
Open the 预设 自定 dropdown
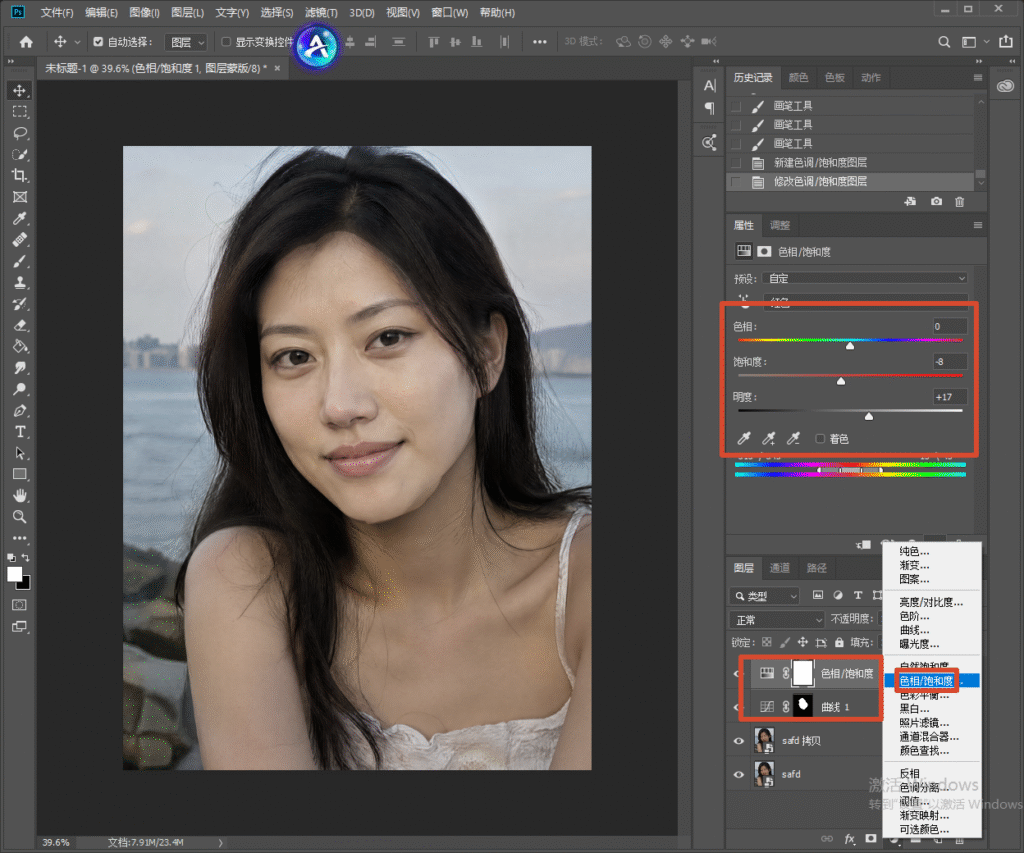pyautogui.click(x=865, y=278)
